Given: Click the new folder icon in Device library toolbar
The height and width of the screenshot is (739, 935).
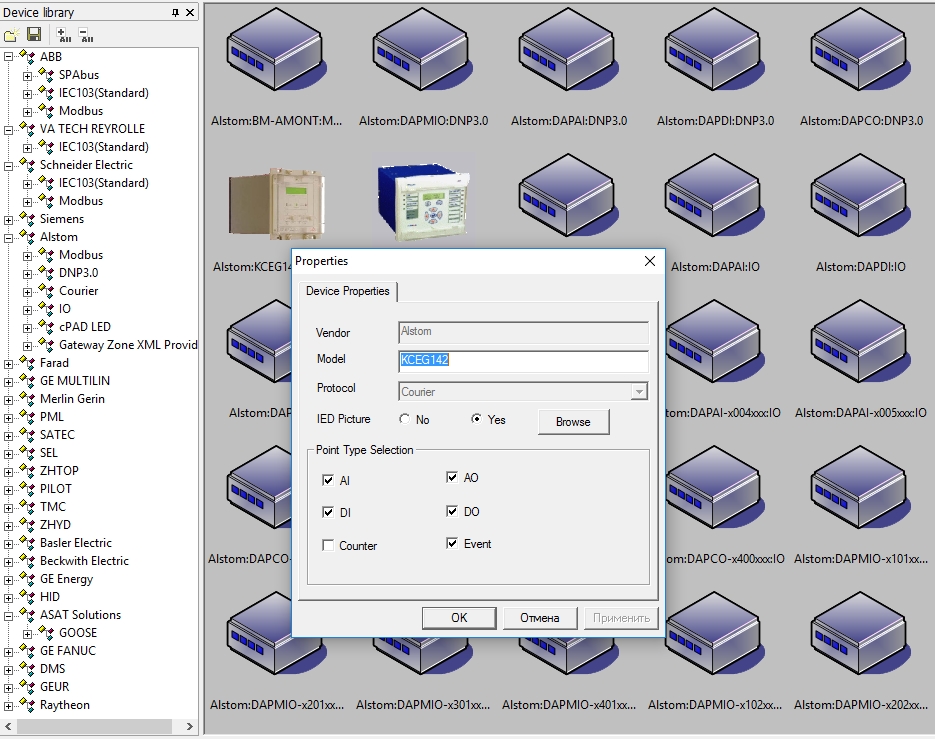Looking at the screenshot, I should pos(11,35).
